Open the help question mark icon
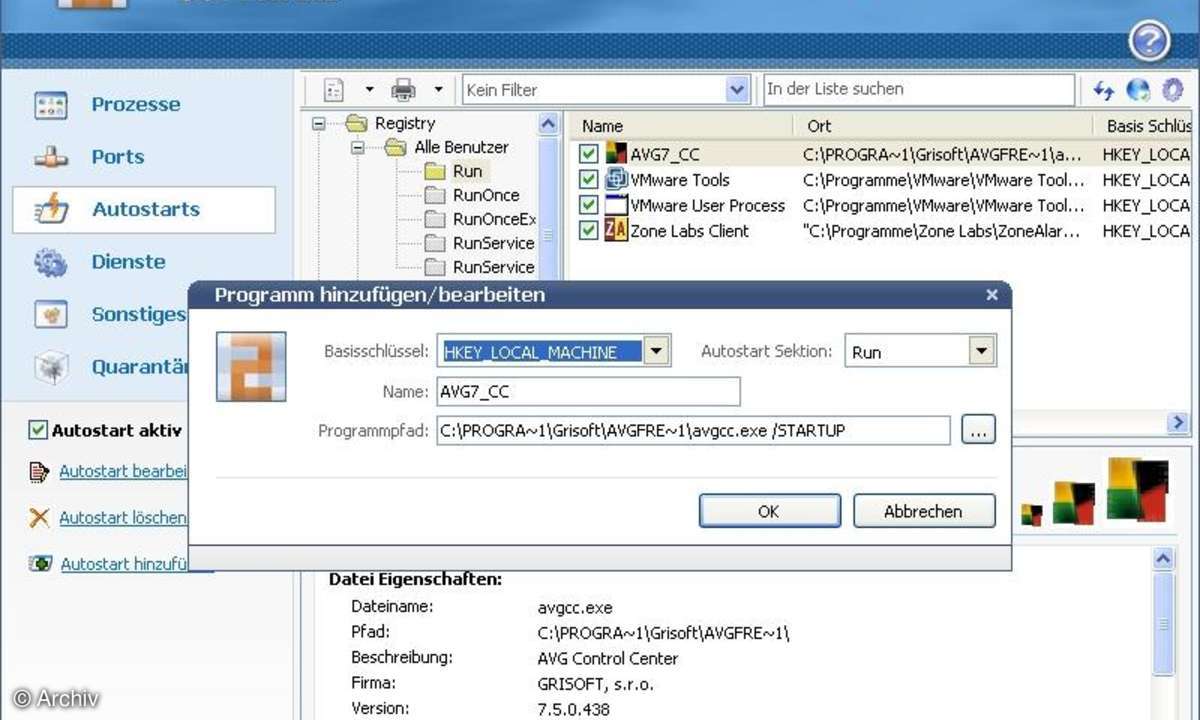This screenshot has width=1200, height=720. point(1149,41)
